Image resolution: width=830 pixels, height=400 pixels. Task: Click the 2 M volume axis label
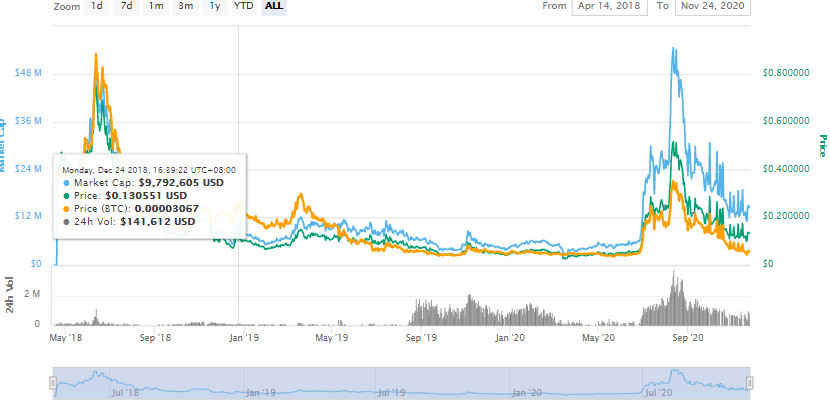tap(34, 294)
